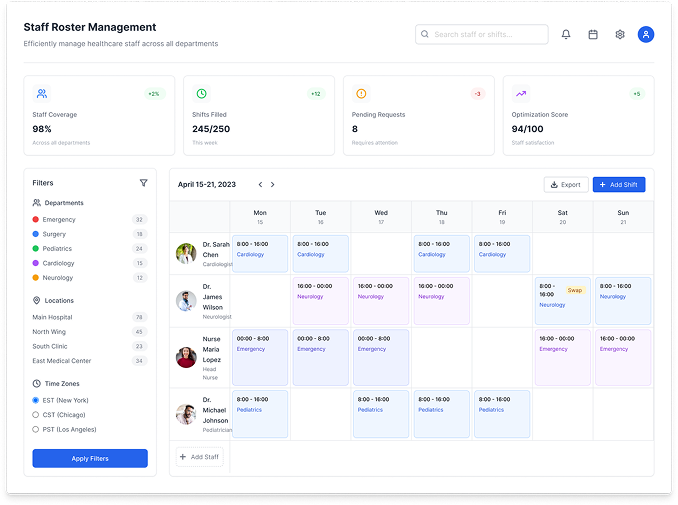Select PST (Los Angeles) time zone
Viewport: 678px width, 505px height.
click(x=37, y=429)
